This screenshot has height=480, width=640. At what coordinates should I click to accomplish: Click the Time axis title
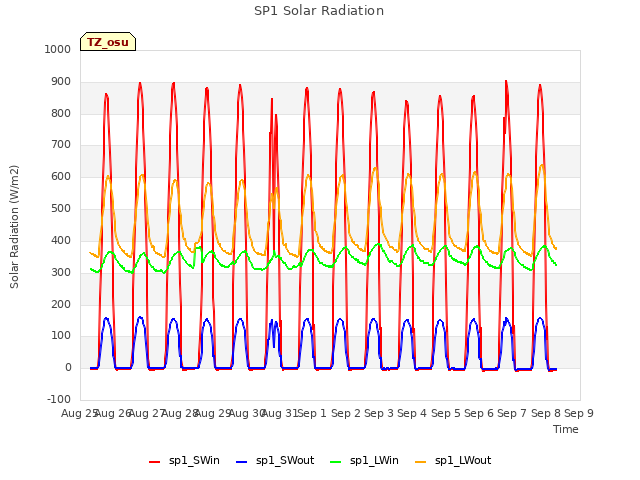(x=566, y=429)
